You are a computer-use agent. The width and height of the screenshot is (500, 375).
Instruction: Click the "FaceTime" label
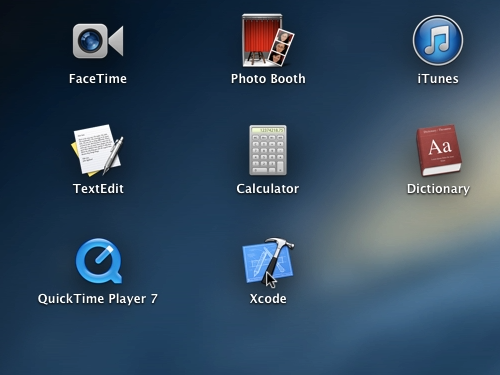click(98, 79)
